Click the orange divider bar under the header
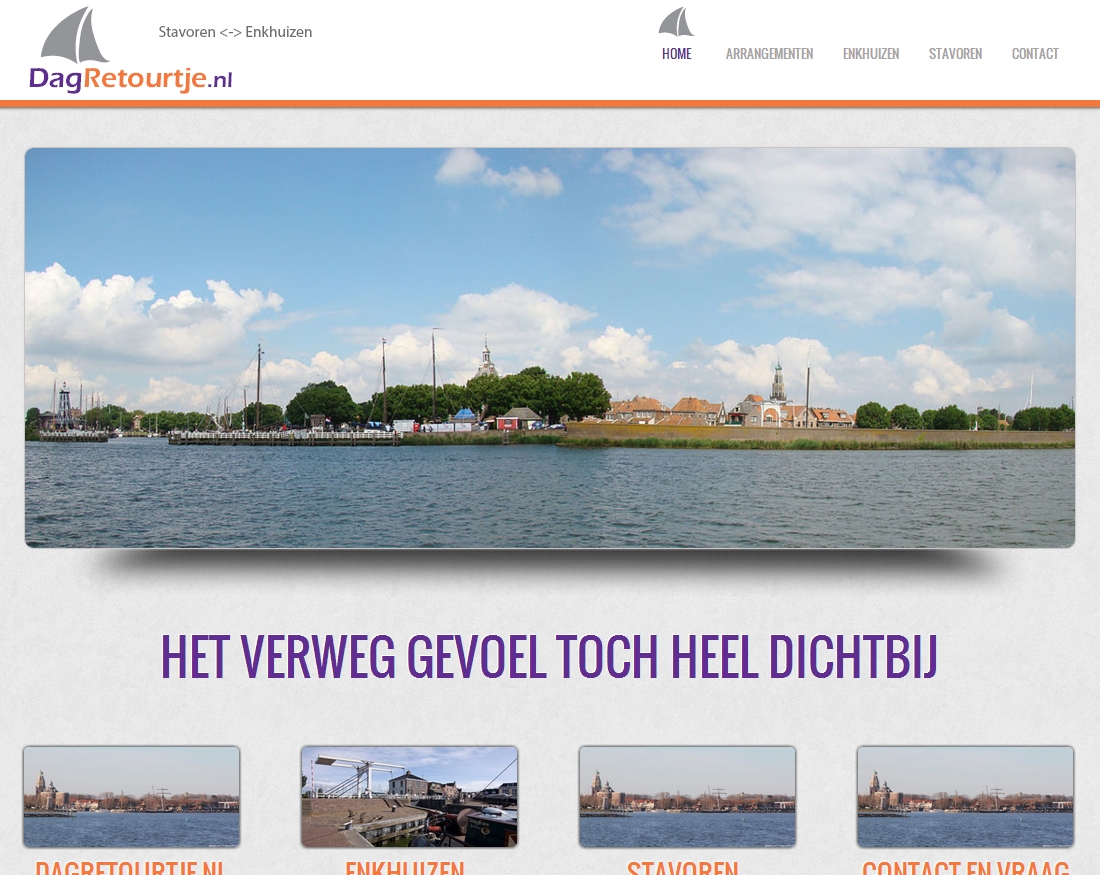This screenshot has width=1100, height=875. tap(550, 103)
